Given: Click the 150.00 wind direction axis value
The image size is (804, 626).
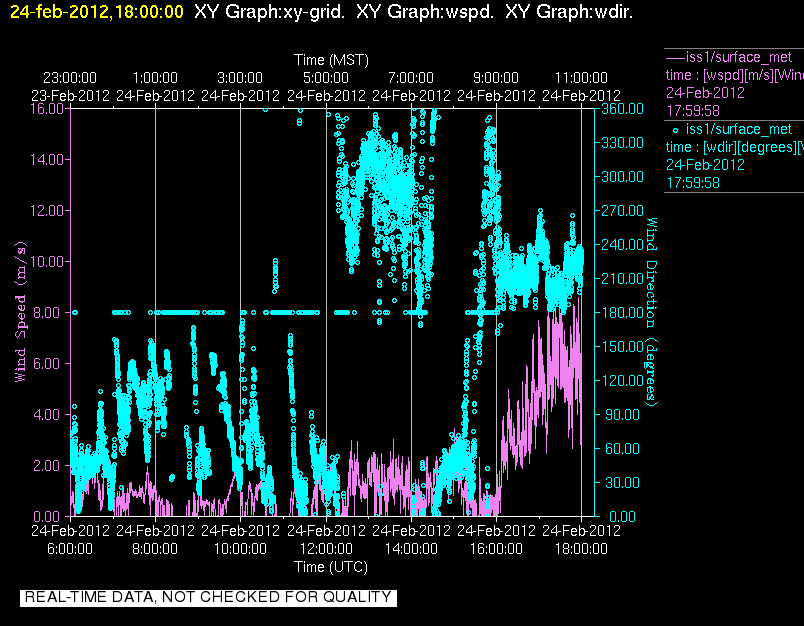Looking at the screenshot, I should 622,347.
